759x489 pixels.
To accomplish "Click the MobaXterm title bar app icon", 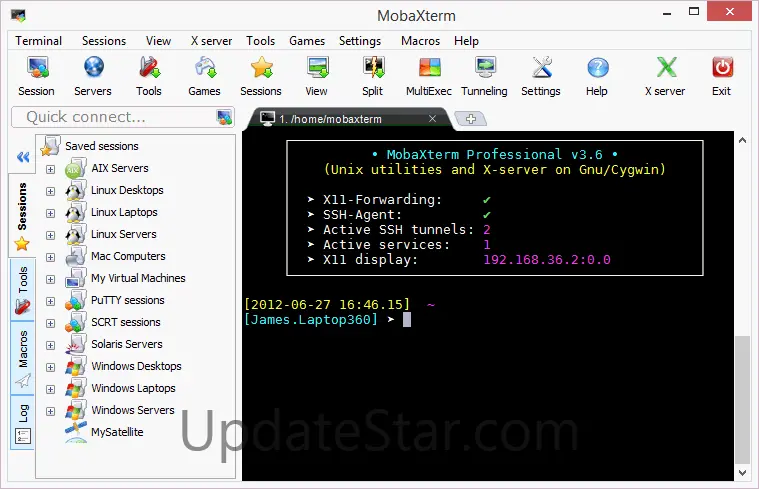I will point(18,15).
